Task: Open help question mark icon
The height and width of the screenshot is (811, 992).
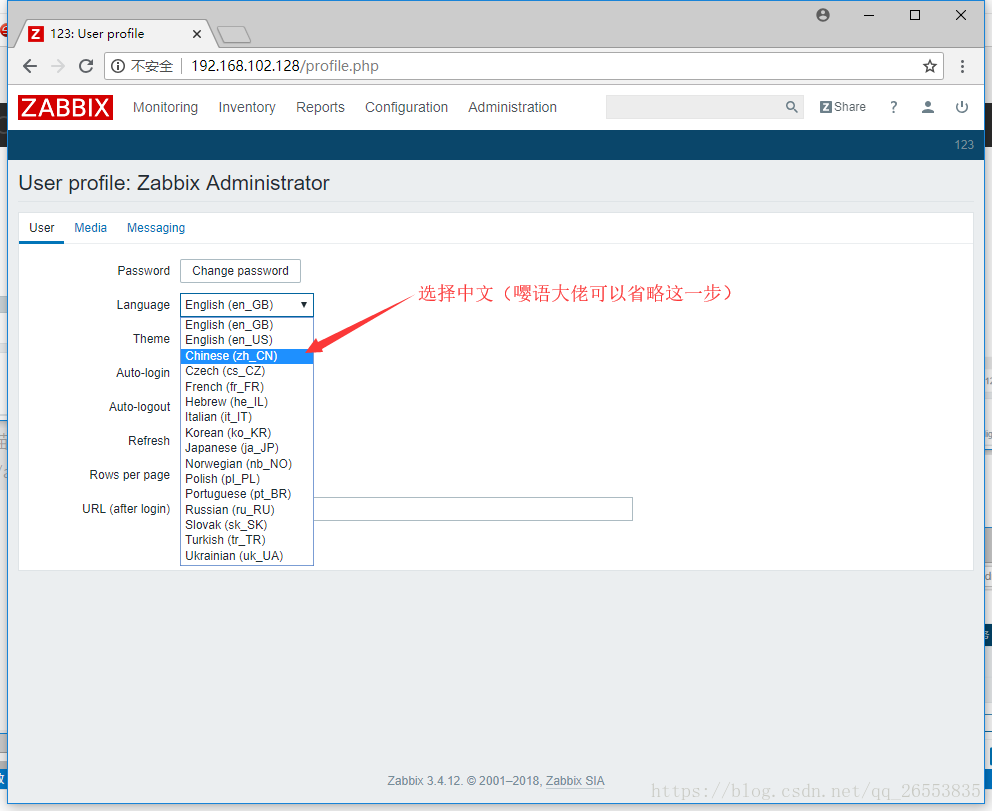Action: [x=893, y=107]
